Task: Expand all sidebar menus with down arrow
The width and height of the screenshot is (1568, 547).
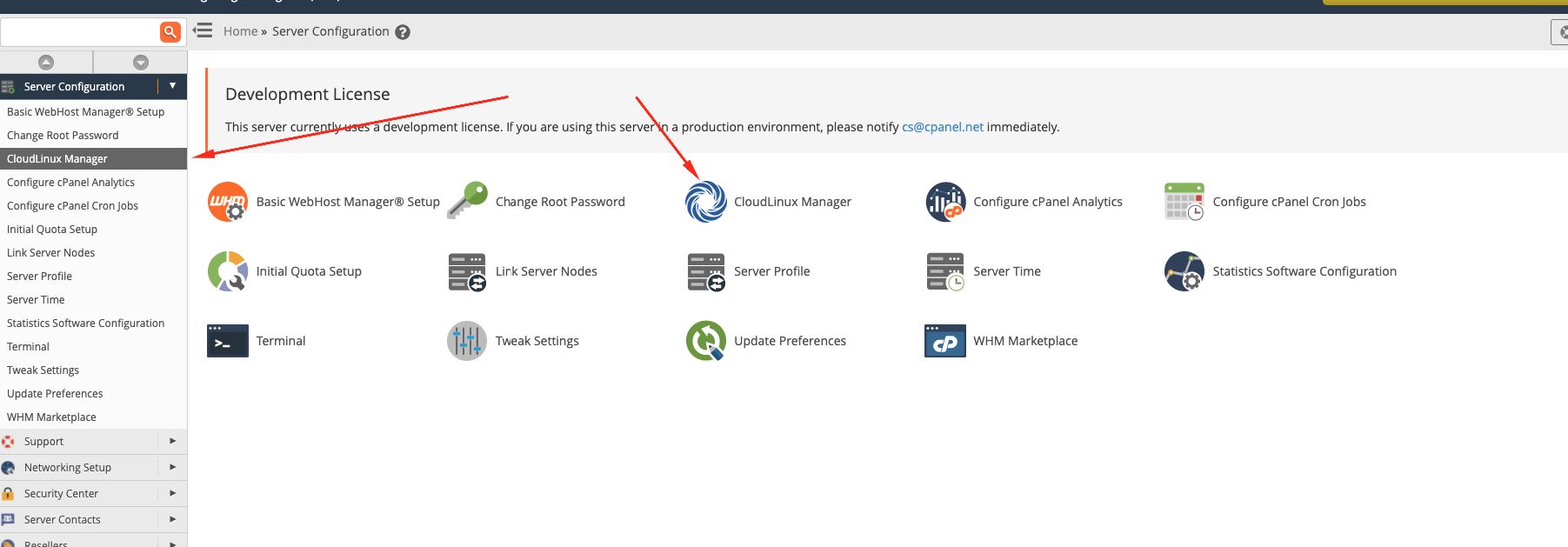Action: pyautogui.click(x=141, y=62)
